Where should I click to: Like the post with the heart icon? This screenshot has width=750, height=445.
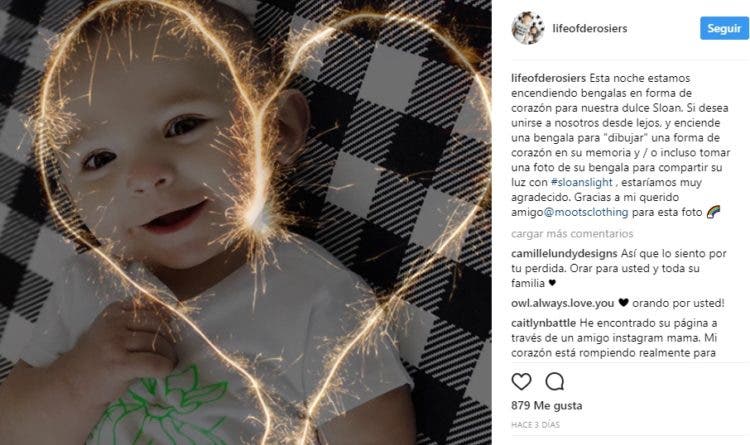point(521,381)
